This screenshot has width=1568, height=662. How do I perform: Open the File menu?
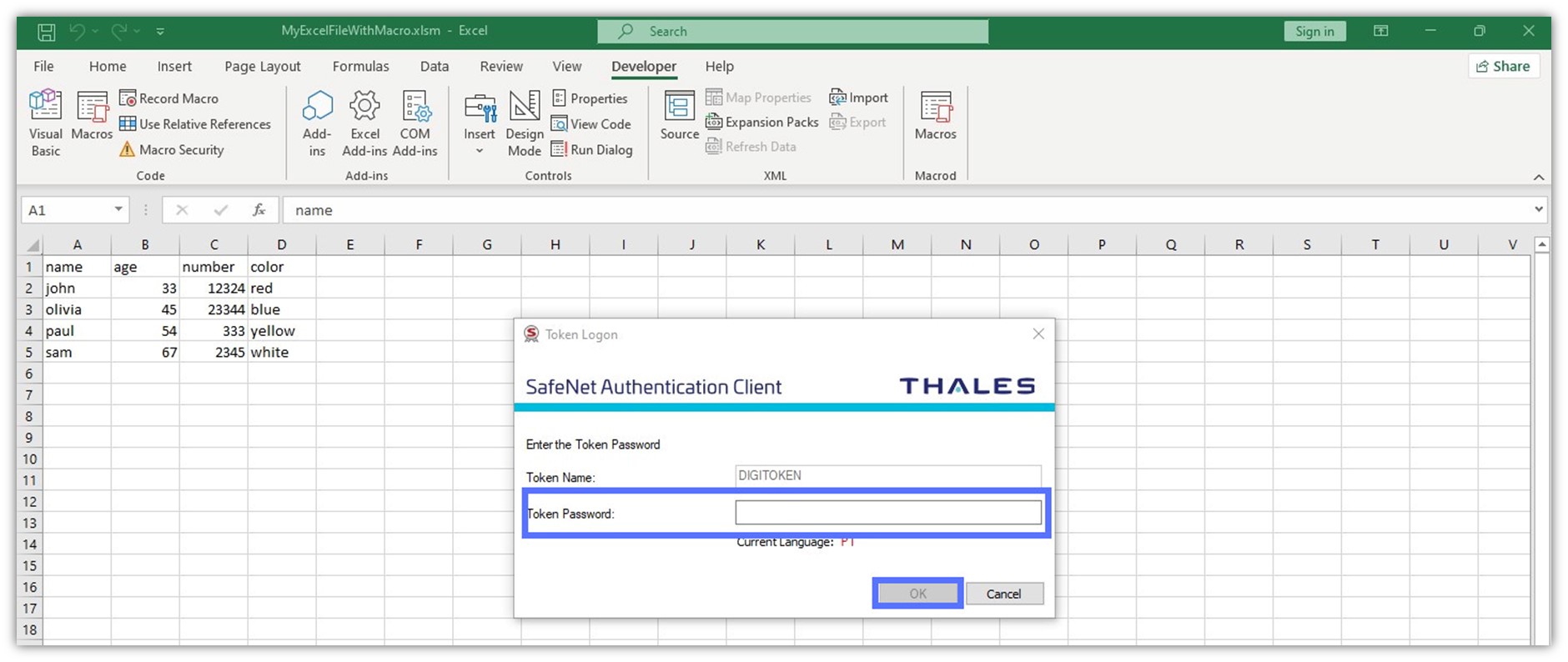(43, 67)
